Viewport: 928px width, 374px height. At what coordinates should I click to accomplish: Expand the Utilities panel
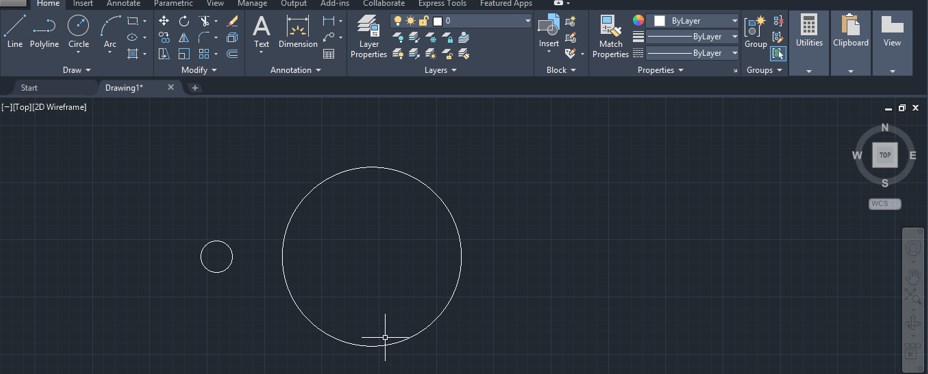pyautogui.click(x=808, y=71)
